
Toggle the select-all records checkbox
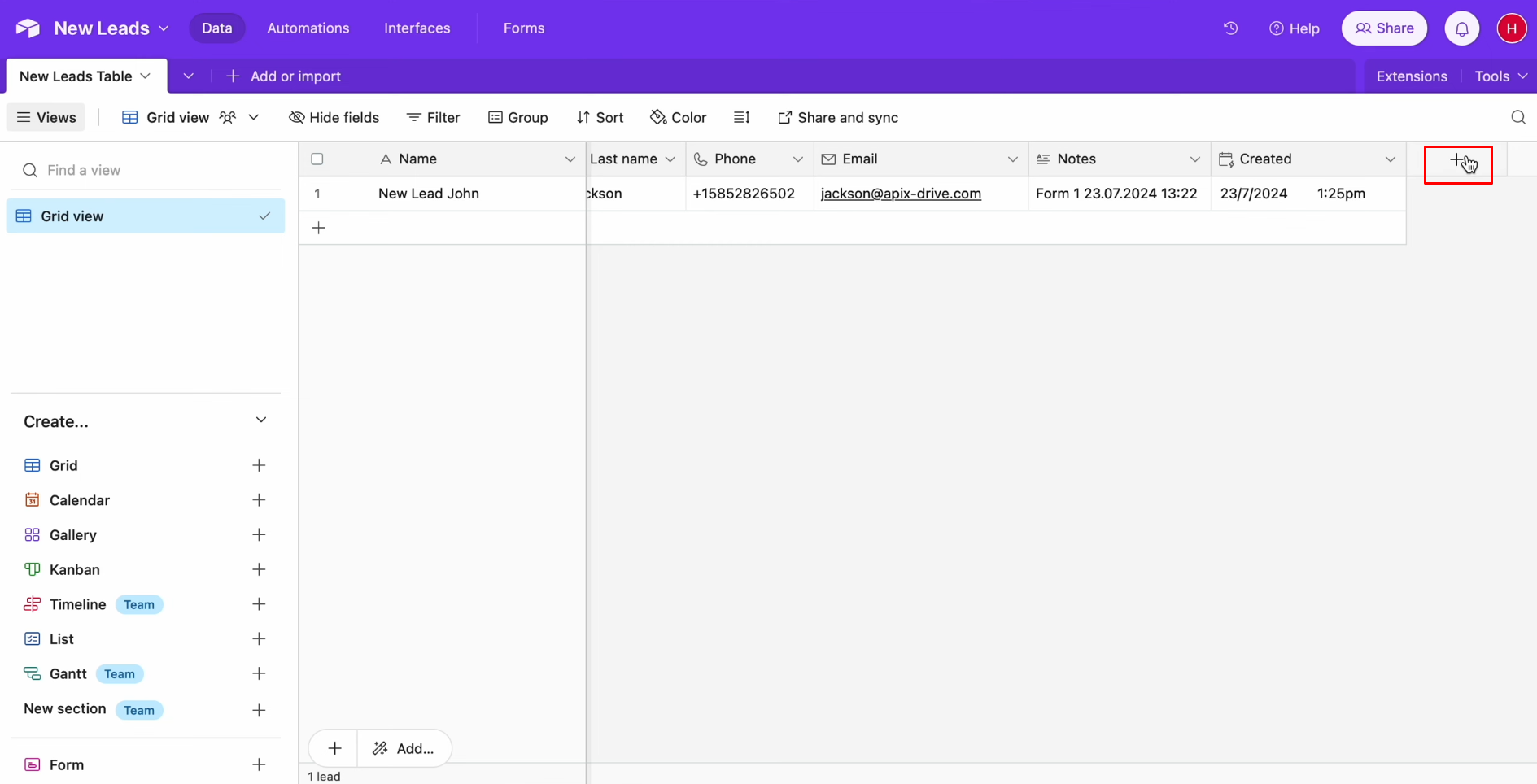(317, 159)
